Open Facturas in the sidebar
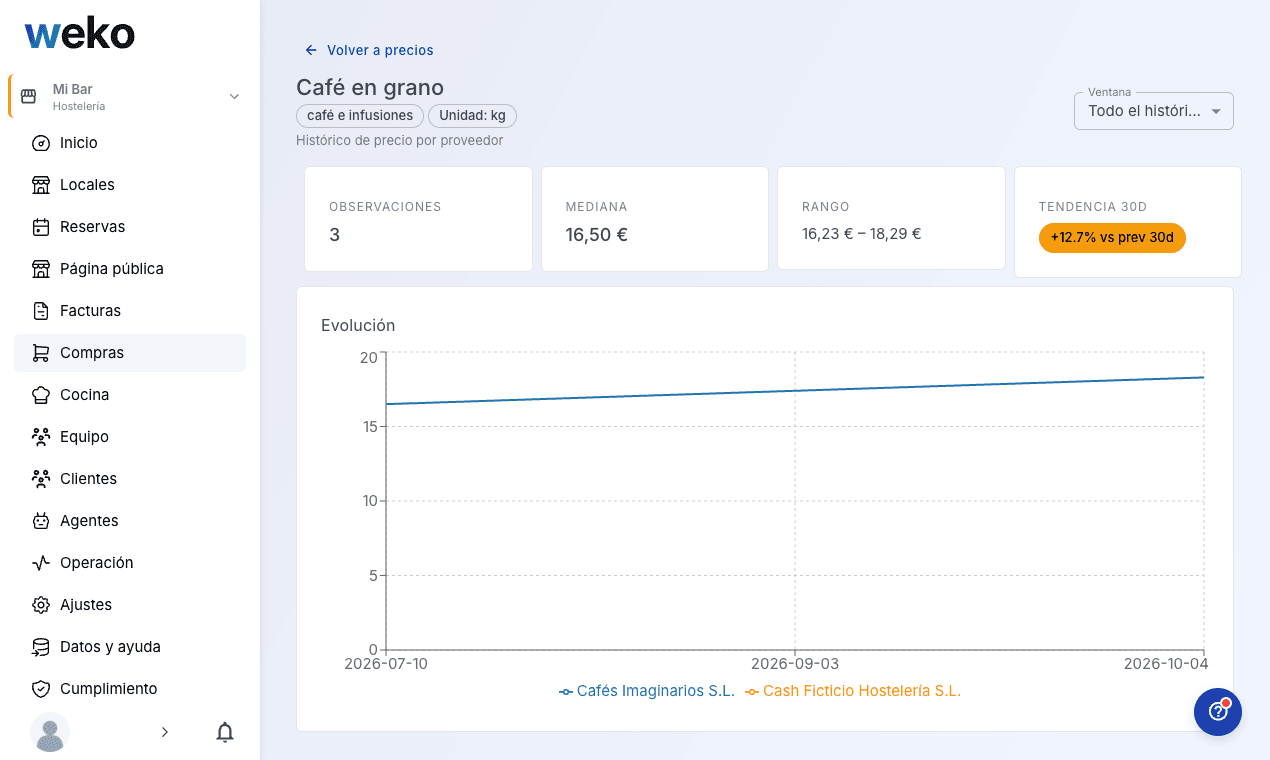 [130, 311]
